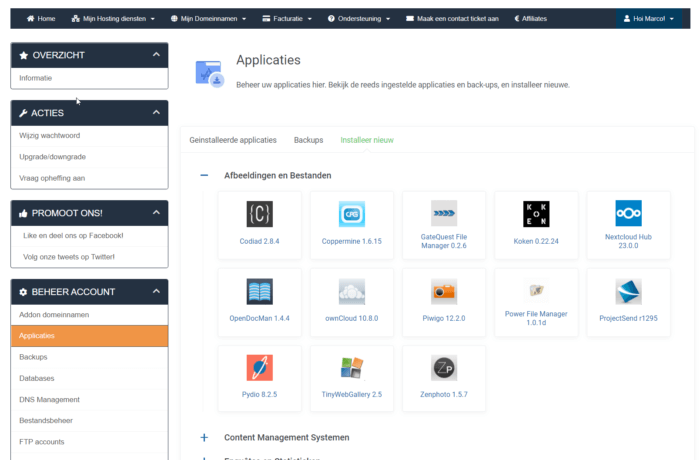Screen dimensions: 700x460
Task: Go to Informatie in sidebar
Action: 89,78
